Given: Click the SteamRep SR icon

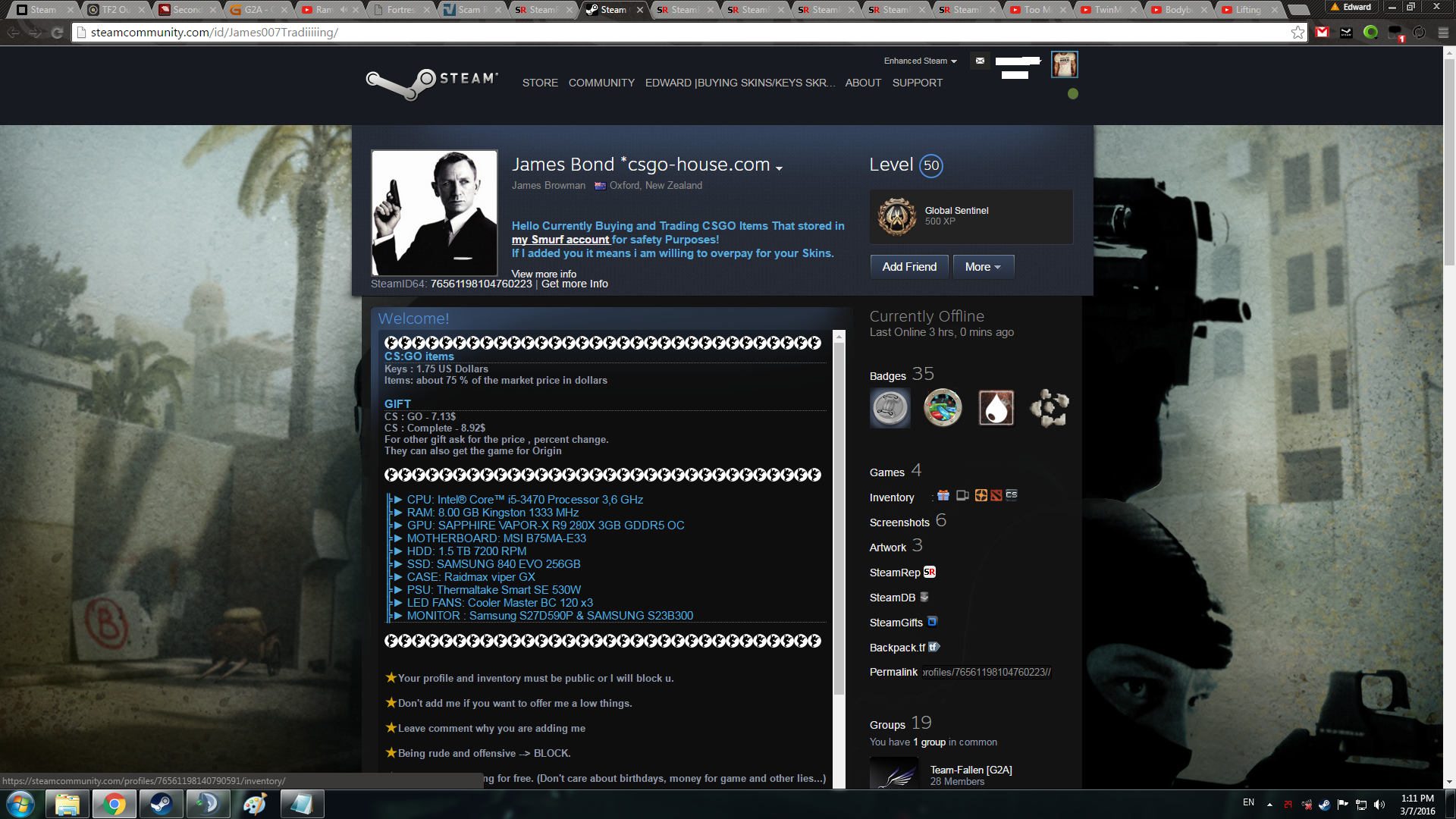Looking at the screenshot, I should click(930, 573).
